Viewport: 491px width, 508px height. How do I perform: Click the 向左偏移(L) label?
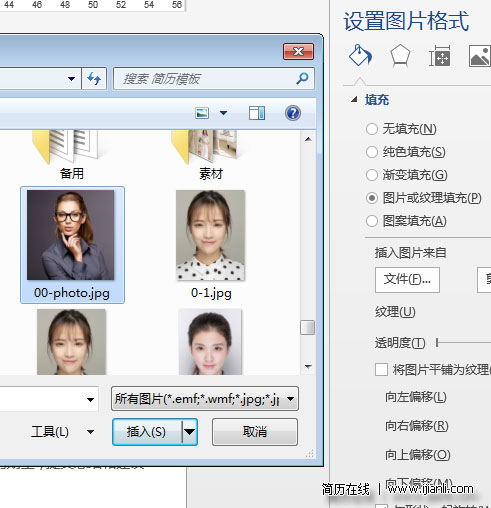[416, 397]
